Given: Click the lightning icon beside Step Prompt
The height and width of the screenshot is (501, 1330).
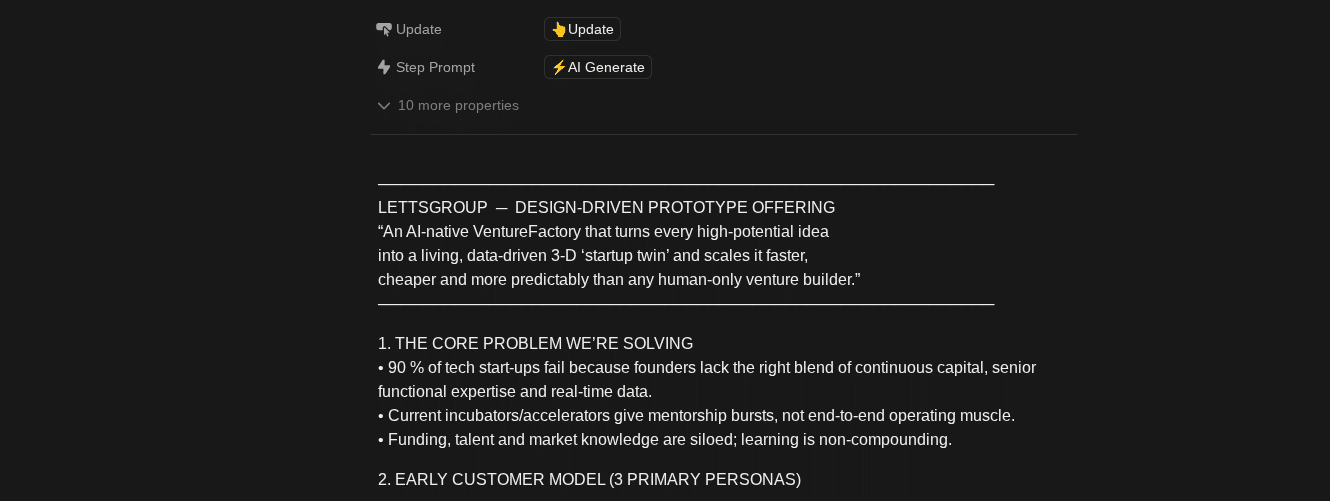Looking at the screenshot, I should point(384,67).
